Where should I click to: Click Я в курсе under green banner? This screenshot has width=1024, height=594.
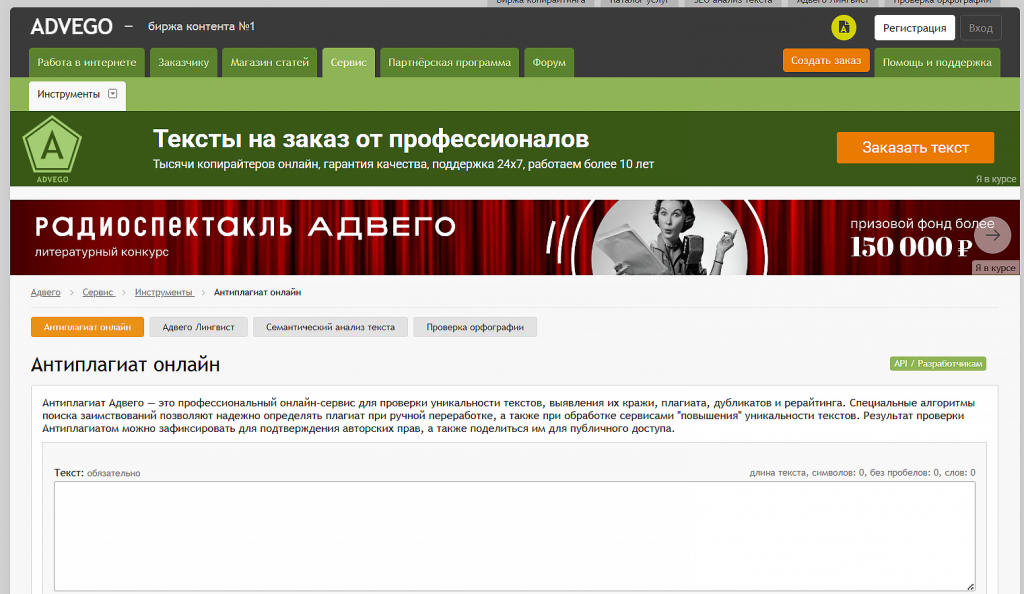[995, 179]
